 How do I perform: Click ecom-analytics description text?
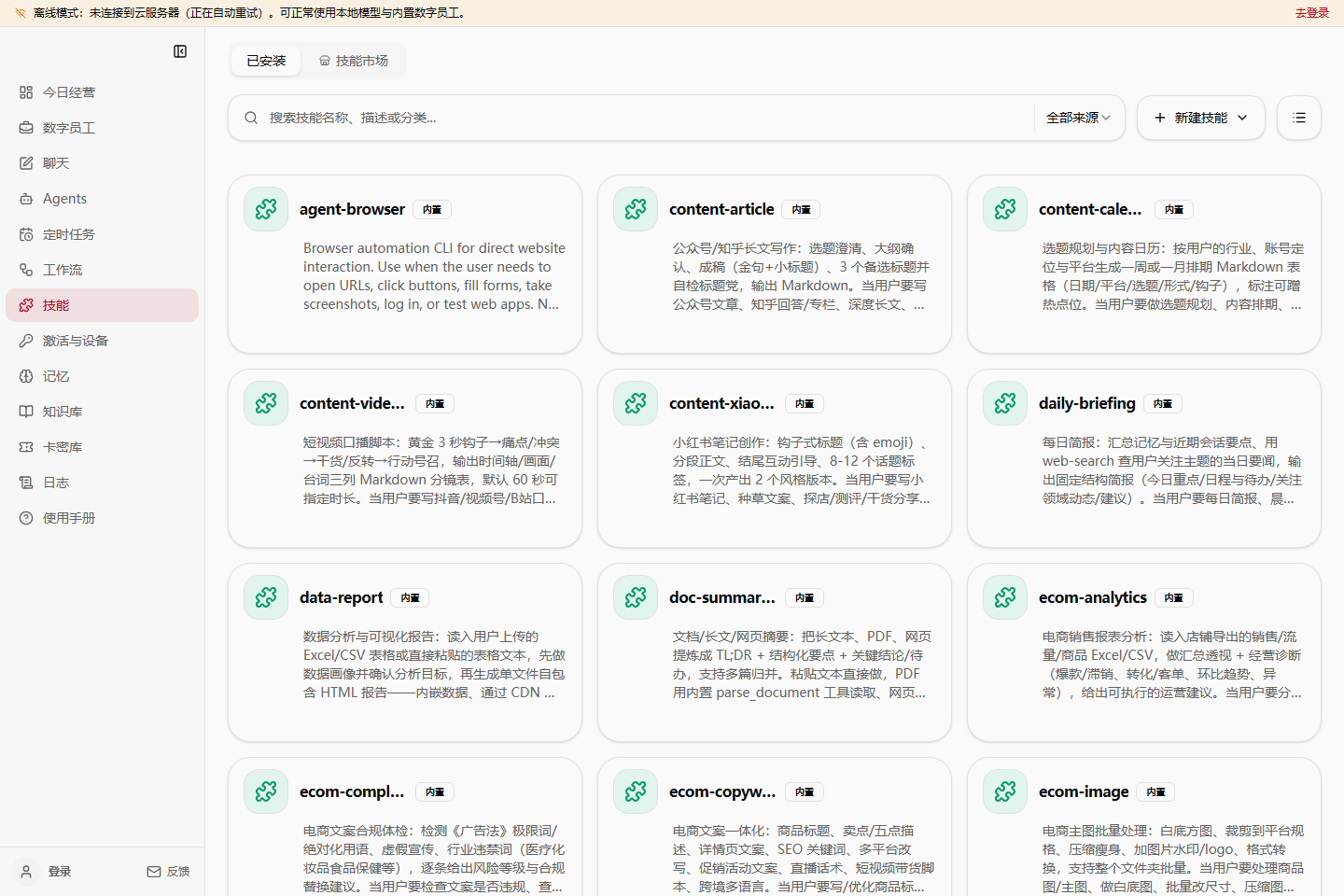coord(1172,665)
